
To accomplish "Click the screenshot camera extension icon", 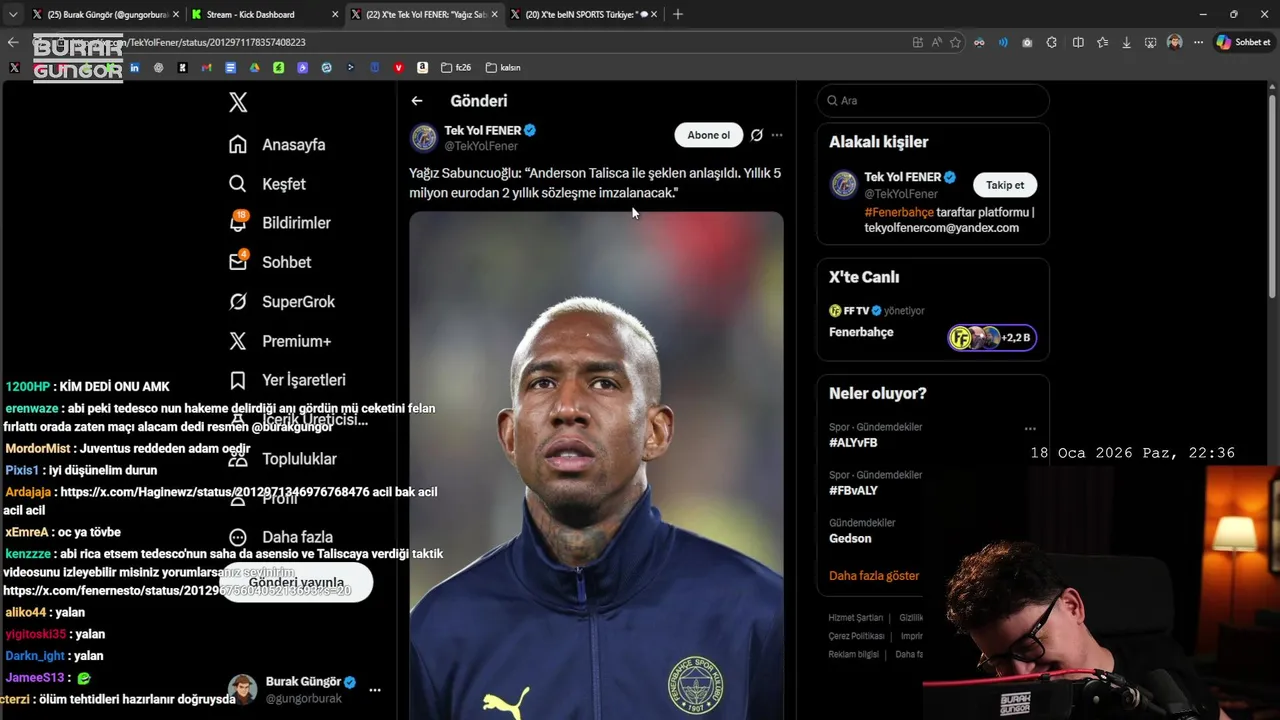I will 1027,42.
